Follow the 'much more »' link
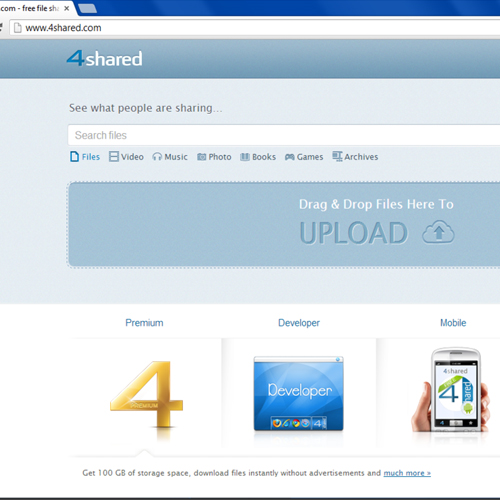The image size is (500, 500). (x=407, y=473)
